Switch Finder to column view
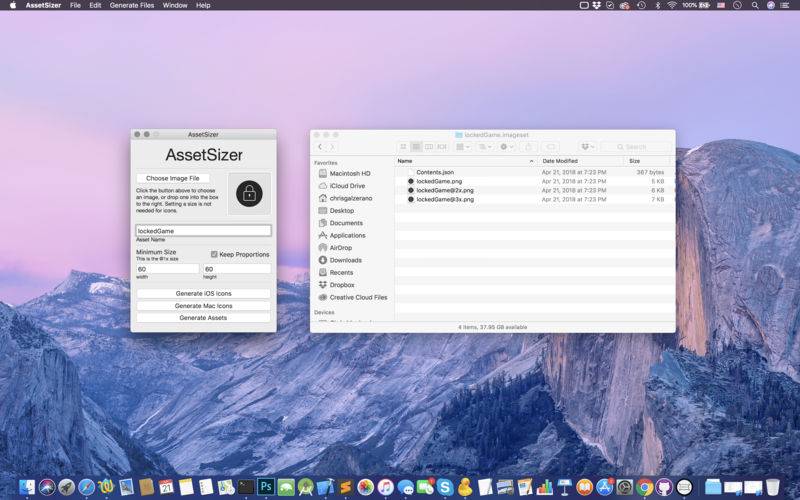 pos(429,147)
